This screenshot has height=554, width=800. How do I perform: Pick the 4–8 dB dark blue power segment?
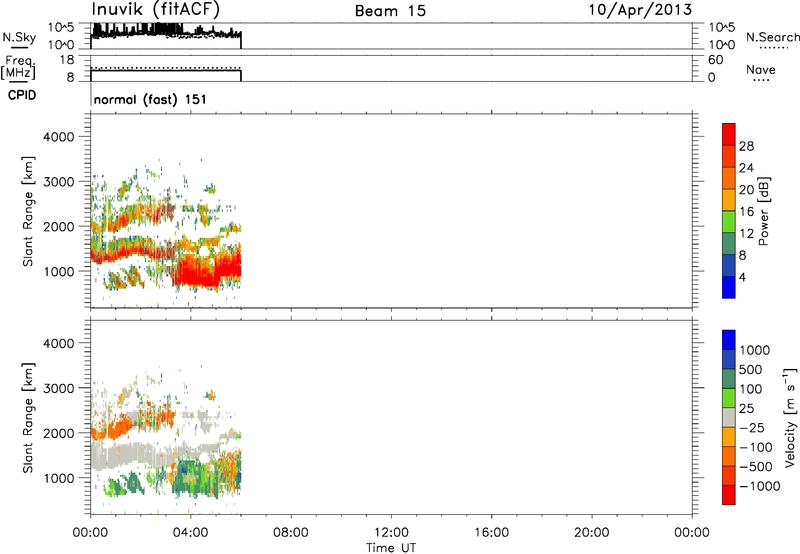coord(729,265)
